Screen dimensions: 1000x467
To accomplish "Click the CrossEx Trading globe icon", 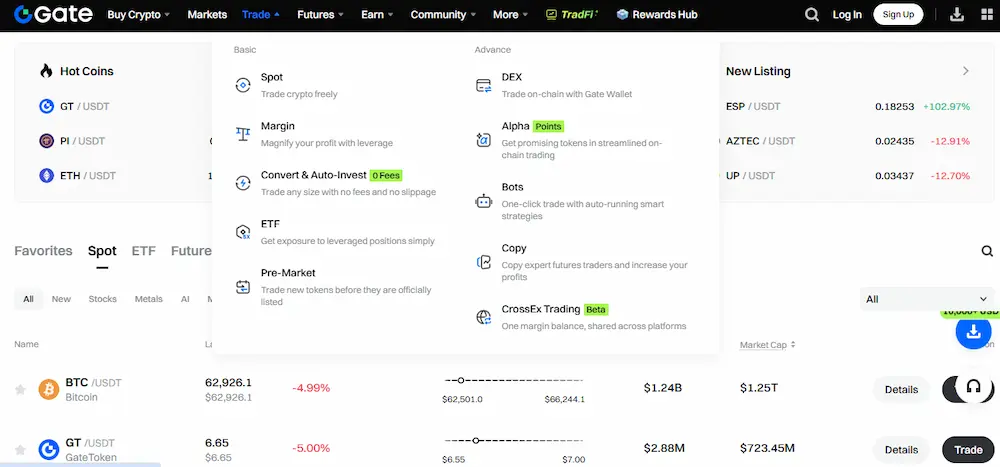I will click(484, 317).
